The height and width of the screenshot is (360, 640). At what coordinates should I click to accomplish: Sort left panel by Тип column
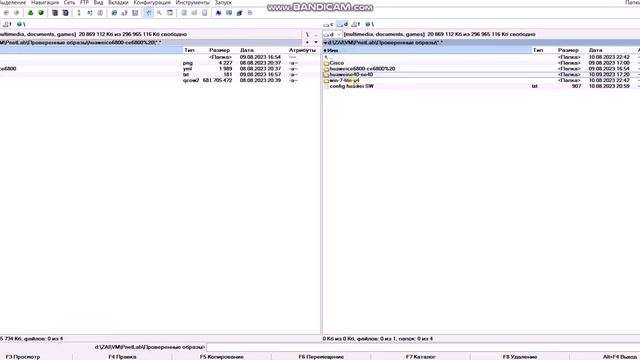189,50
